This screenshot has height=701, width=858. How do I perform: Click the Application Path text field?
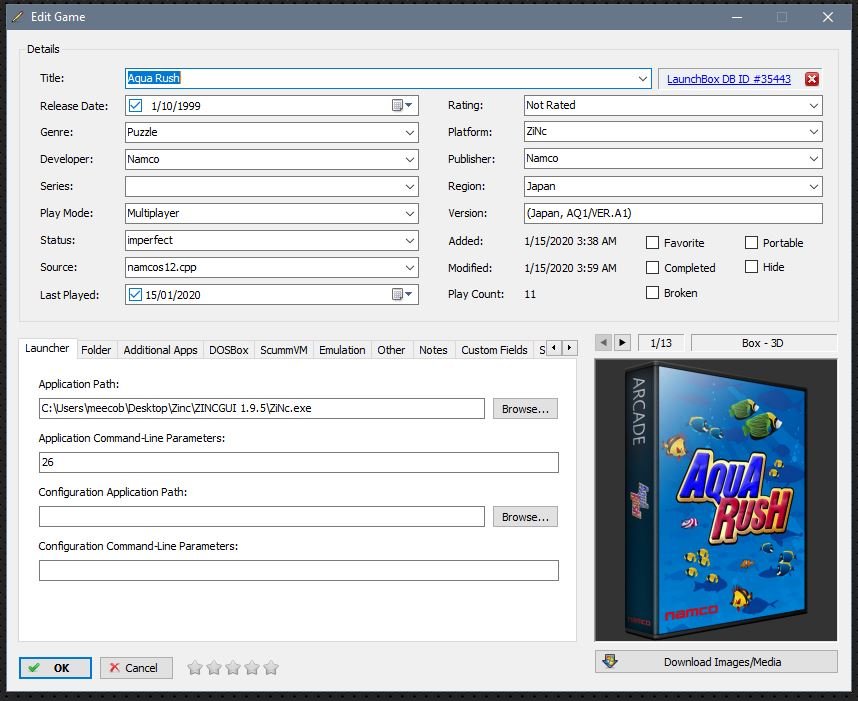tap(262, 408)
